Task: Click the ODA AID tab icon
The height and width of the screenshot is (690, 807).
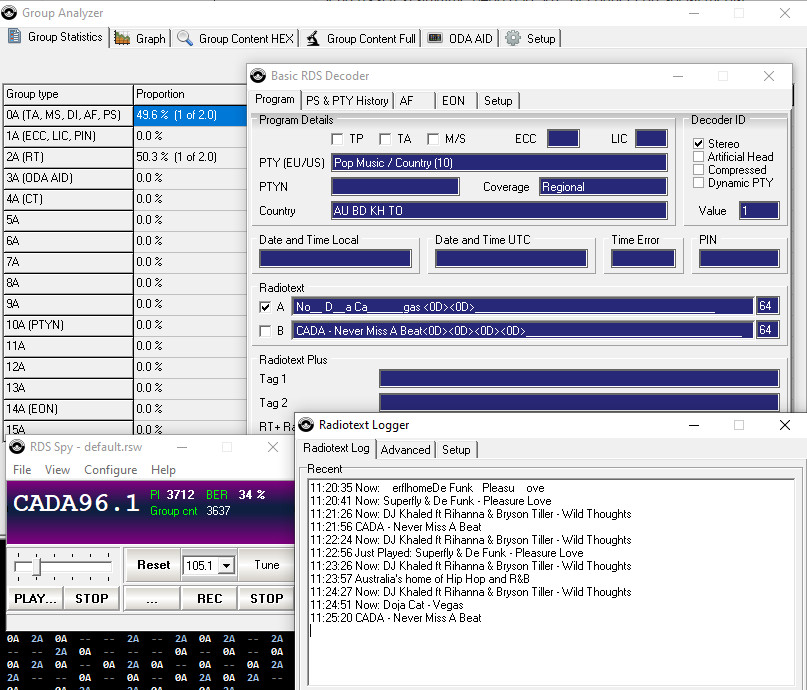Action: coord(435,38)
